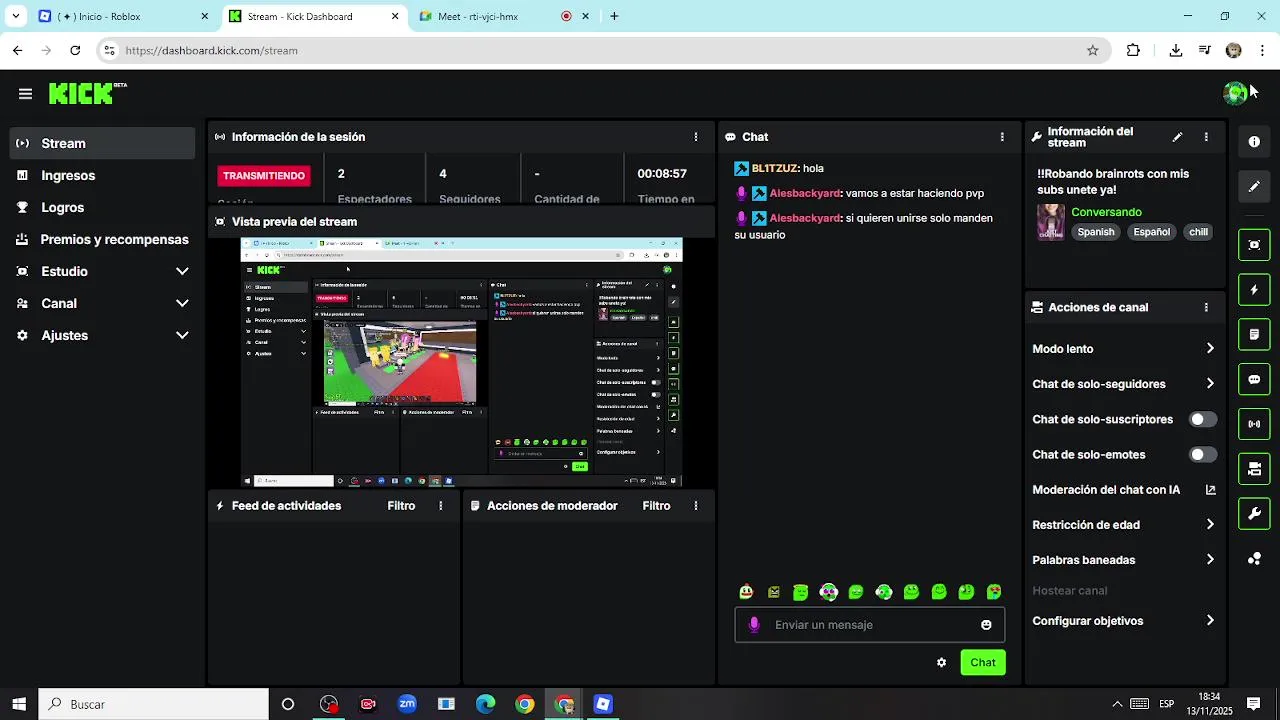Viewport: 1280px width, 720px height.
Task: Open options menu for Chat panel
Action: (1002, 137)
